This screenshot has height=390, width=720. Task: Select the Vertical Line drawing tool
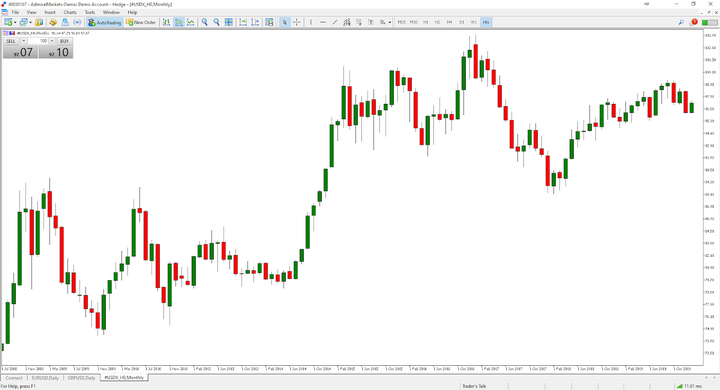(311, 22)
